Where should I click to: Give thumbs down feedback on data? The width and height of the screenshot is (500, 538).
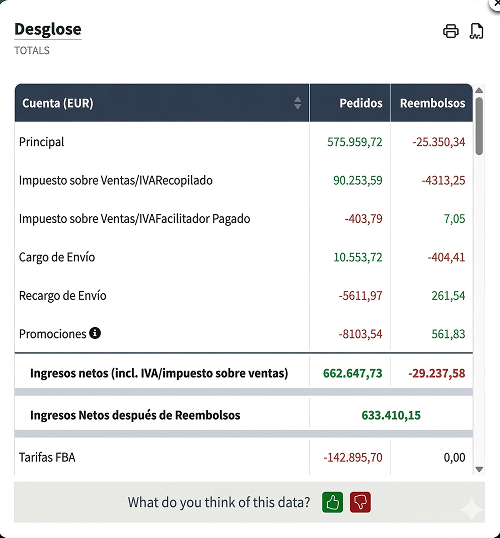pos(360,502)
